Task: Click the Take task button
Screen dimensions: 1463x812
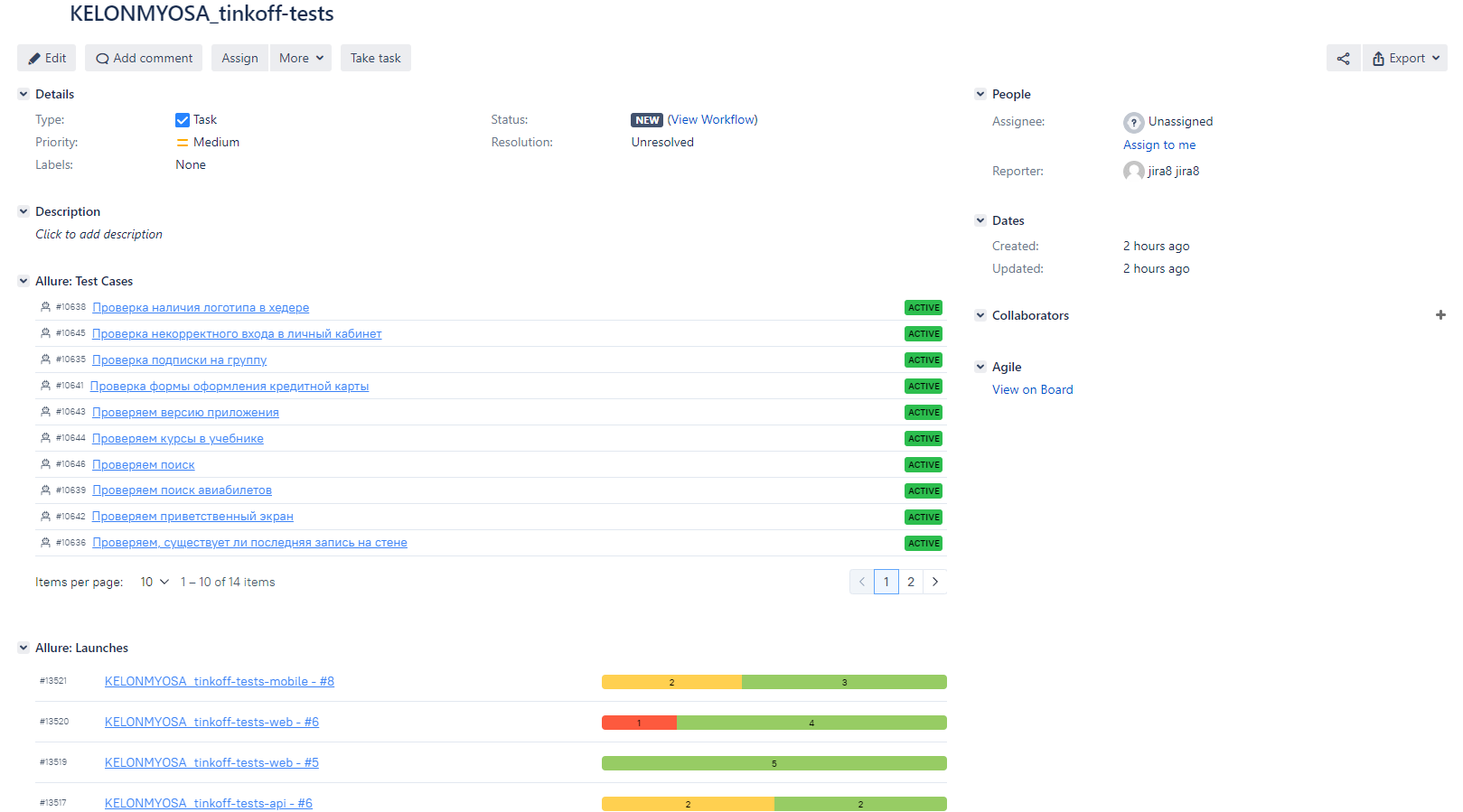Action: click(376, 58)
